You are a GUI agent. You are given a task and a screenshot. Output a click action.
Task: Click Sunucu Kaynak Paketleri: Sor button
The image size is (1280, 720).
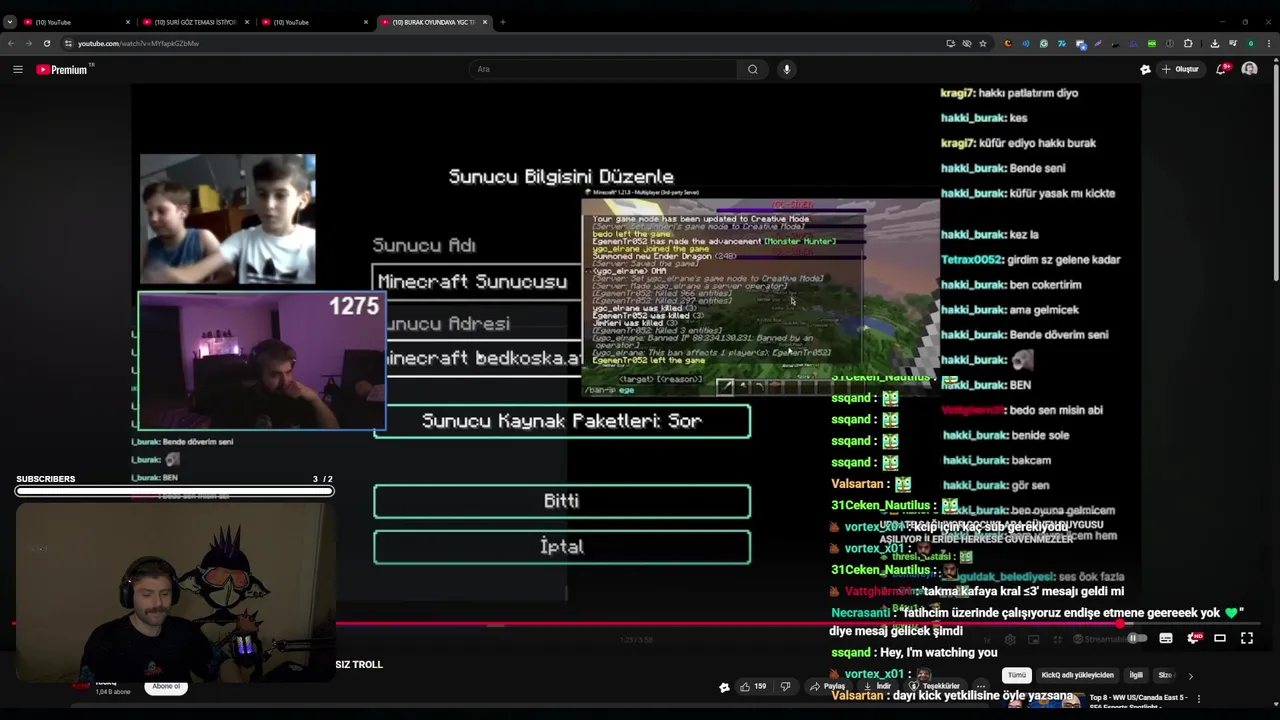(562, 421)
